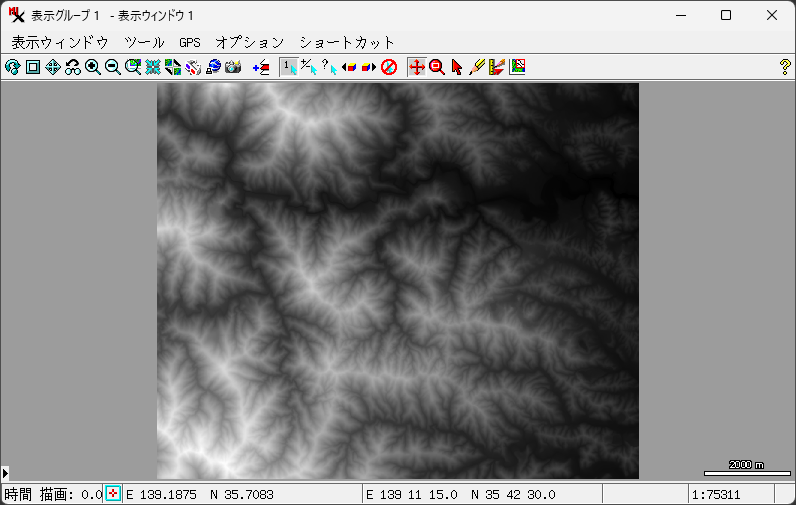This screenshot has width=796, height=505.
Task: Expand the hidden panel with left-edge arrow
Action: point(5,471)
